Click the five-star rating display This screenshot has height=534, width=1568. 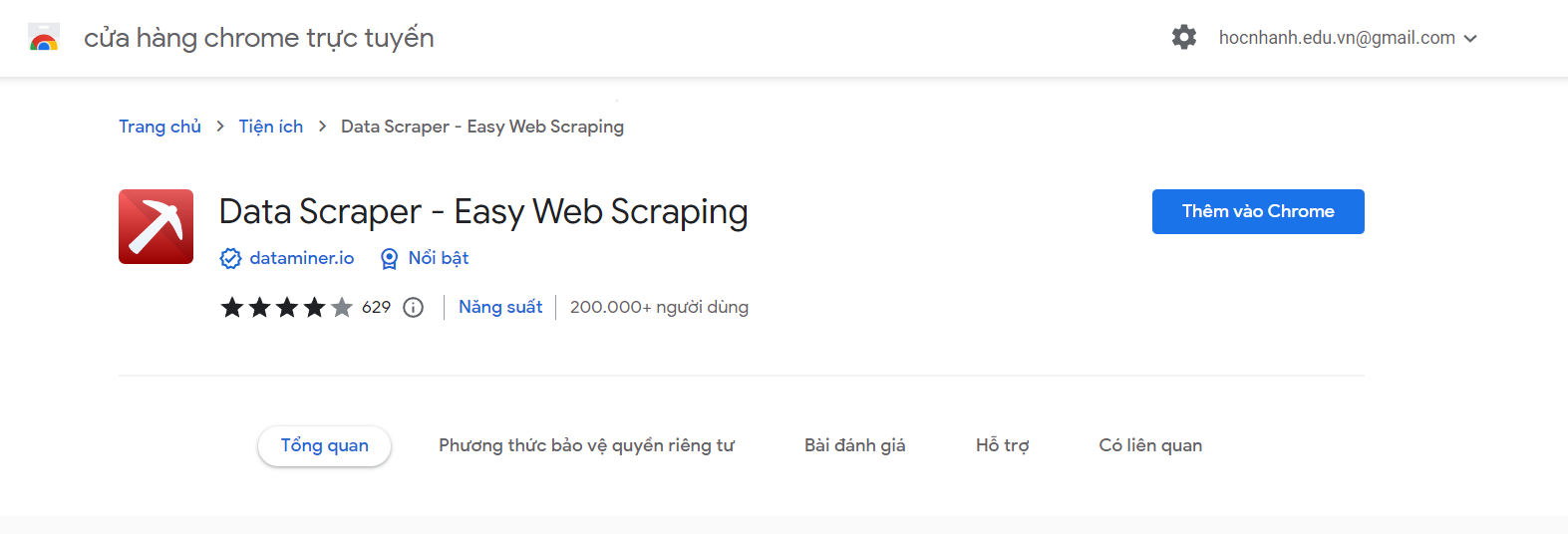pyautogui.click(x=286, y=308)
